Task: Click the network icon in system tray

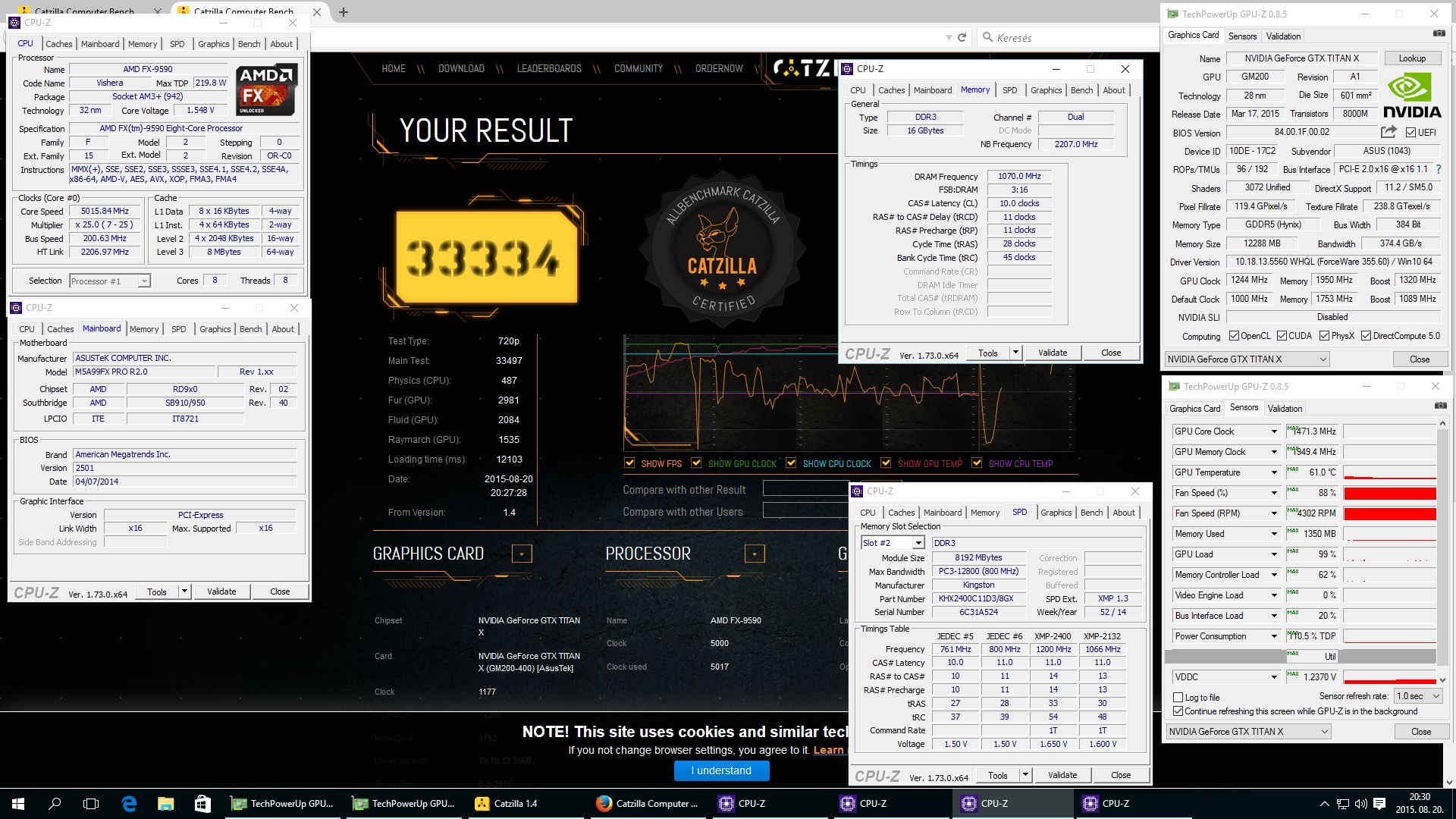Action: coord(1342,804)
